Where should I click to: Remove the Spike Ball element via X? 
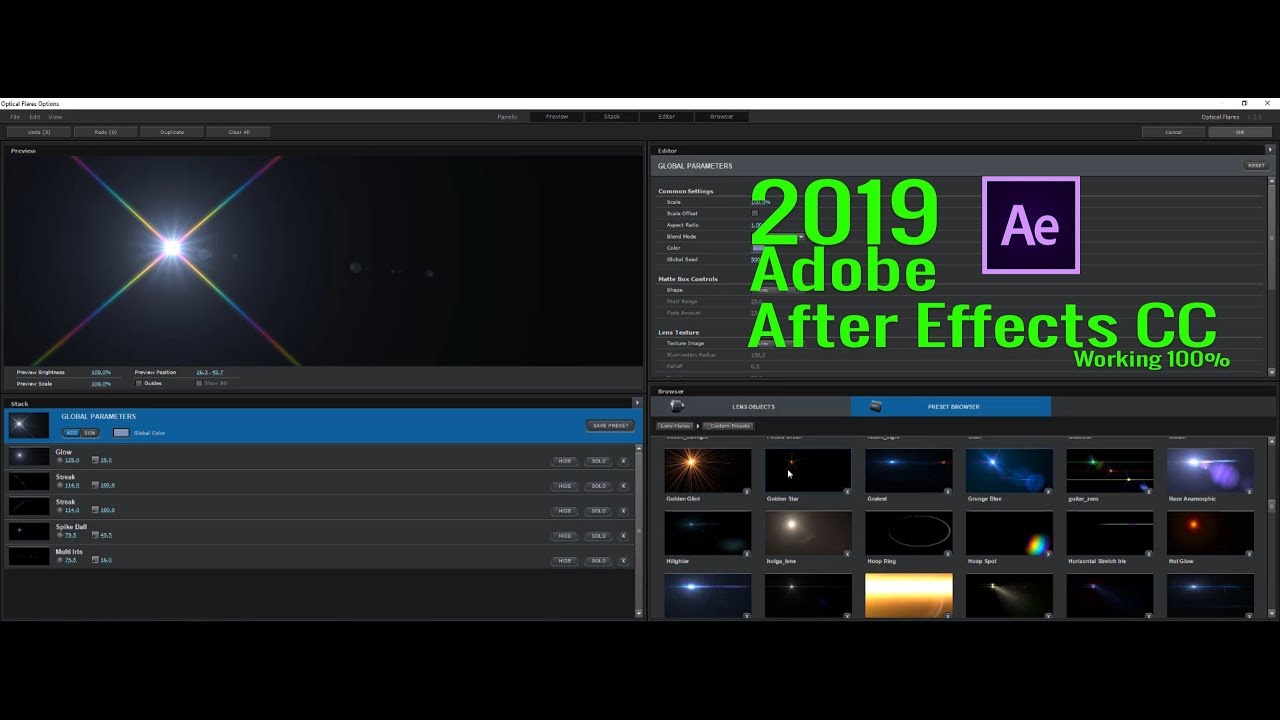coord(623,536)
